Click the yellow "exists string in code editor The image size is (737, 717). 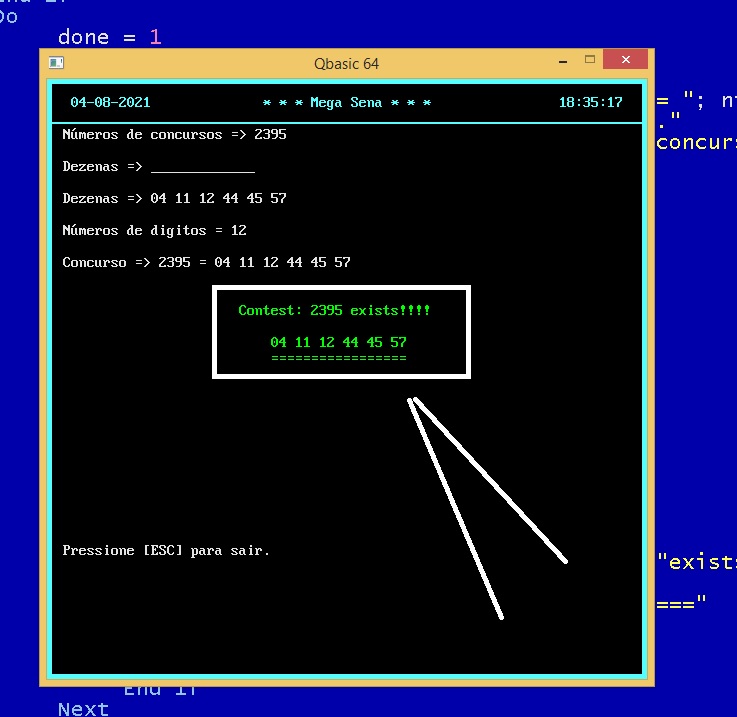pos(696,562)
